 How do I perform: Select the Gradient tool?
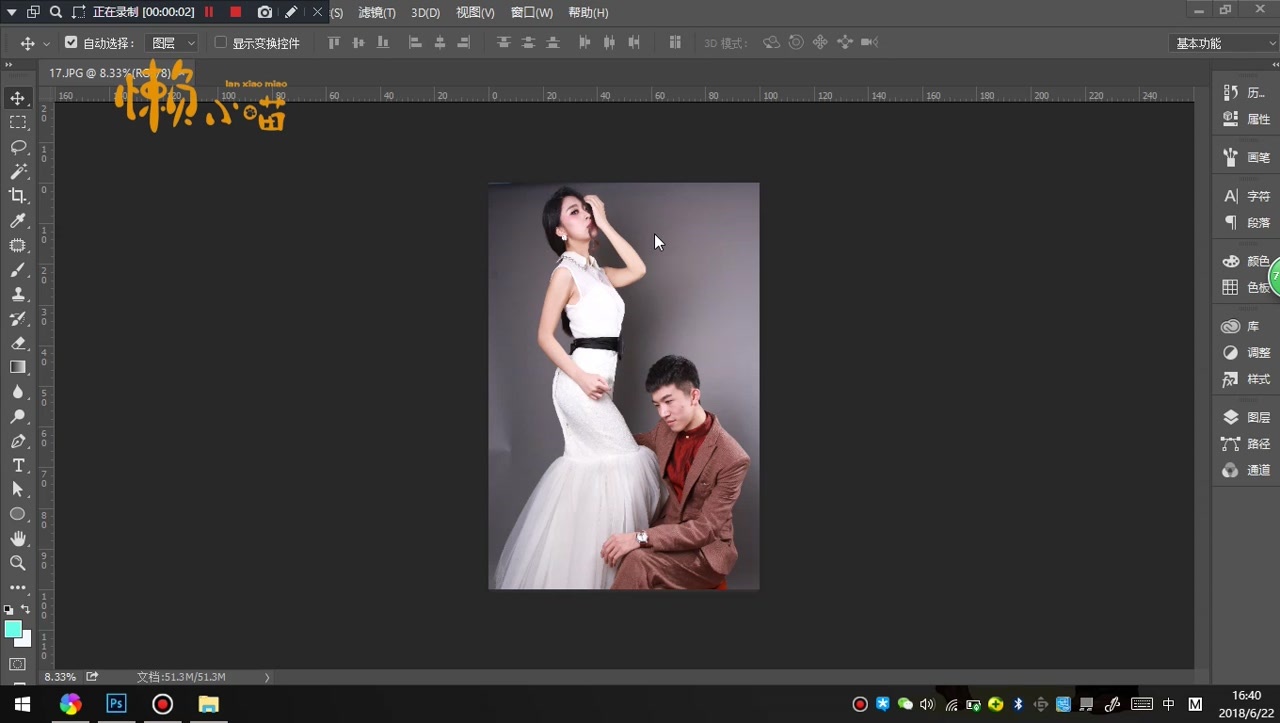tap(18, 367)
